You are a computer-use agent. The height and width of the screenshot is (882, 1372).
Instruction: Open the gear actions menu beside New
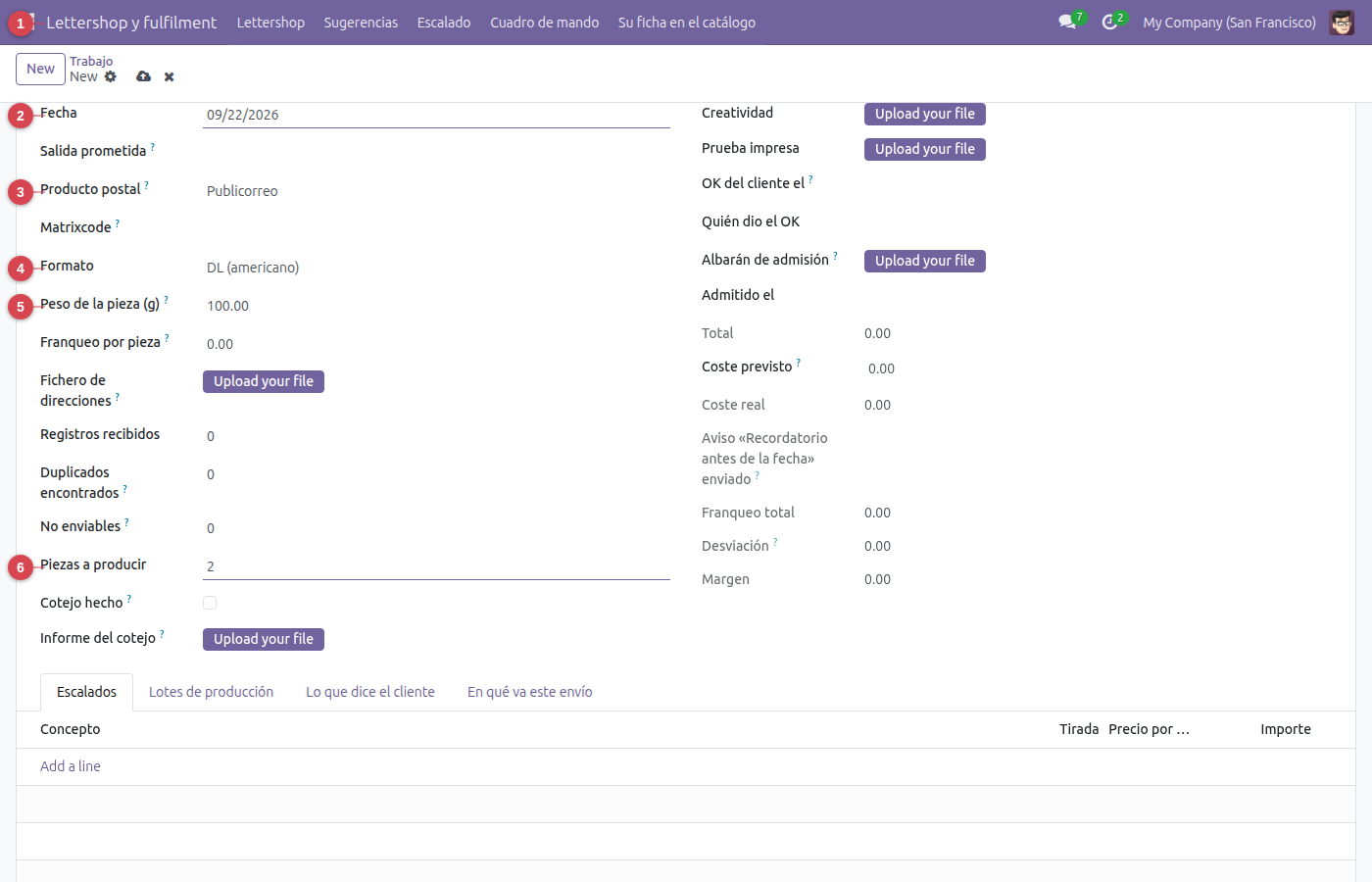tap(111, 76)
